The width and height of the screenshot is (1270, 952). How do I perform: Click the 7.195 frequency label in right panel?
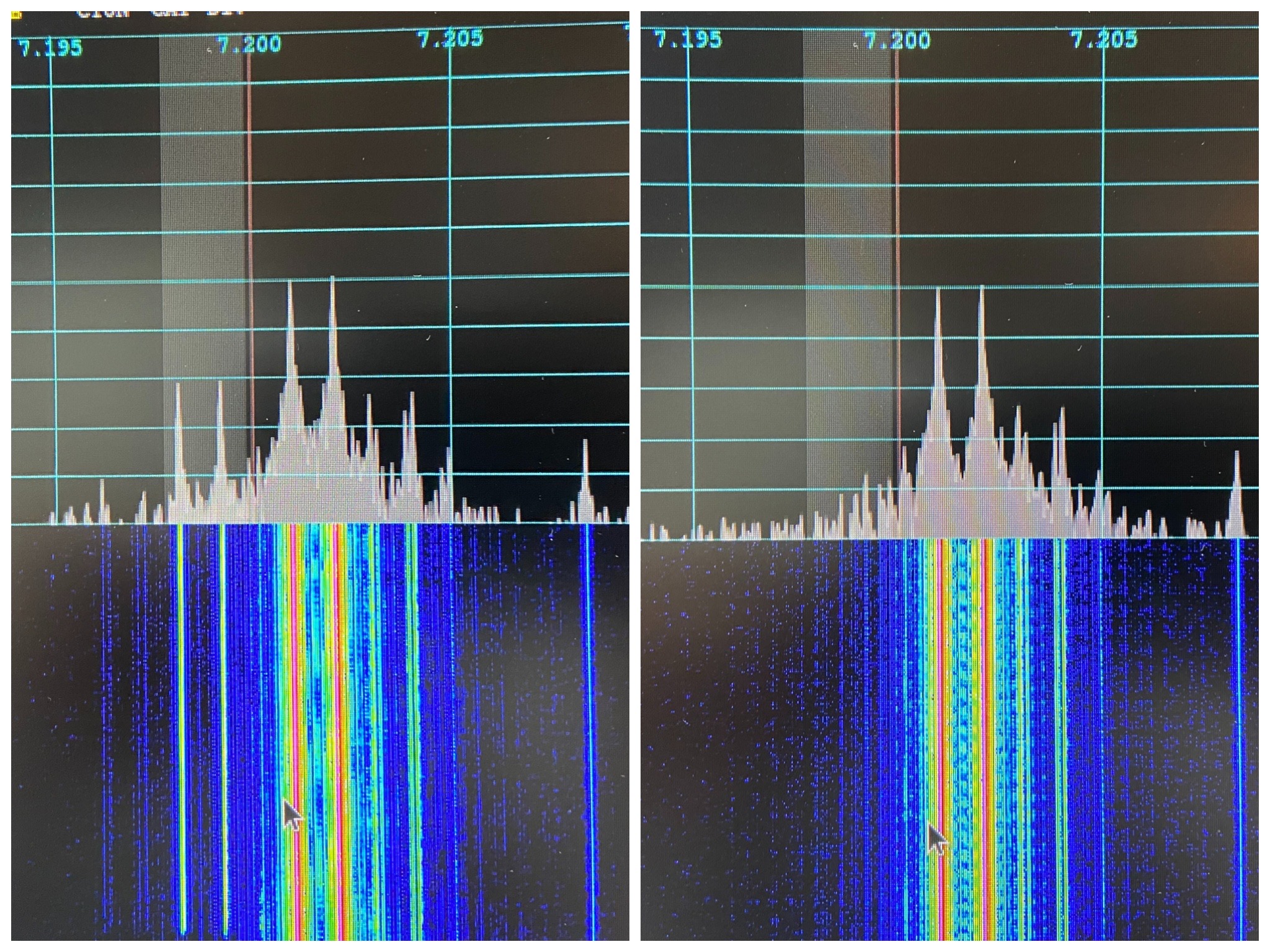click(688, 40)
